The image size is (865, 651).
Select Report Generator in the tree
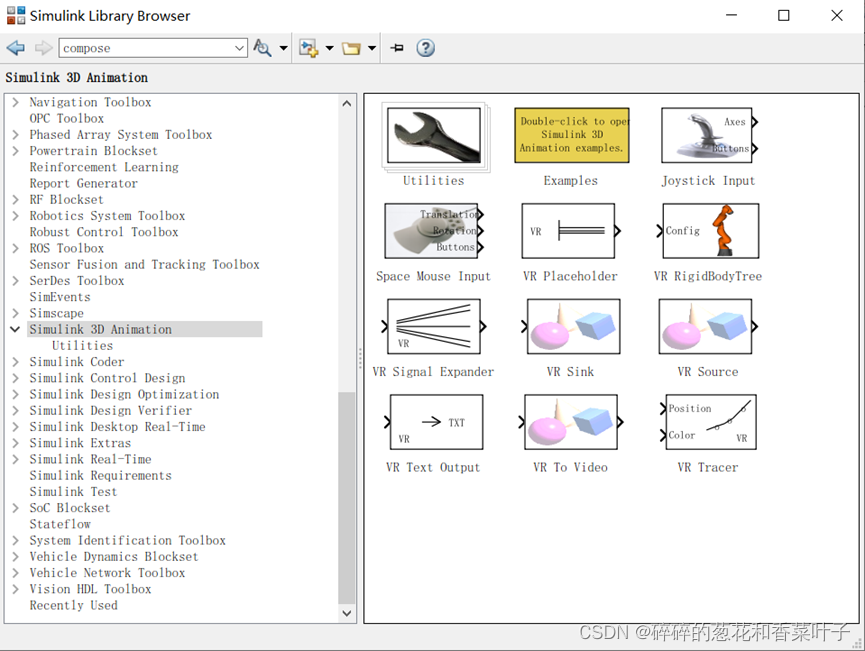point(84,183)
